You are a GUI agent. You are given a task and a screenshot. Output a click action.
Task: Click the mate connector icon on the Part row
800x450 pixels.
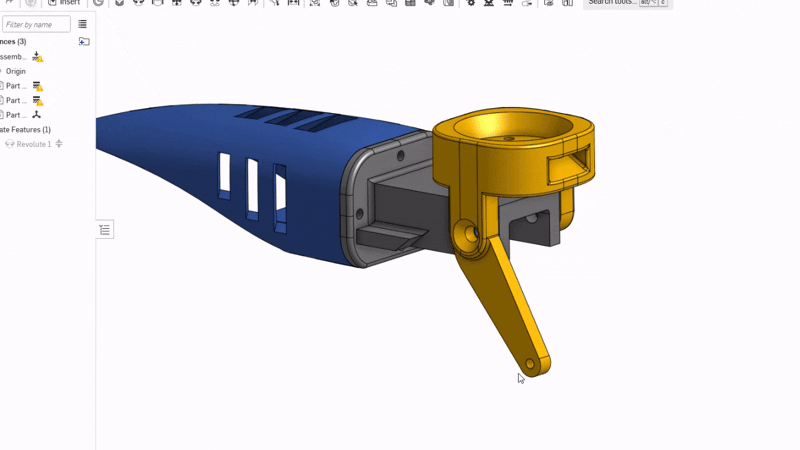point(37,115)
